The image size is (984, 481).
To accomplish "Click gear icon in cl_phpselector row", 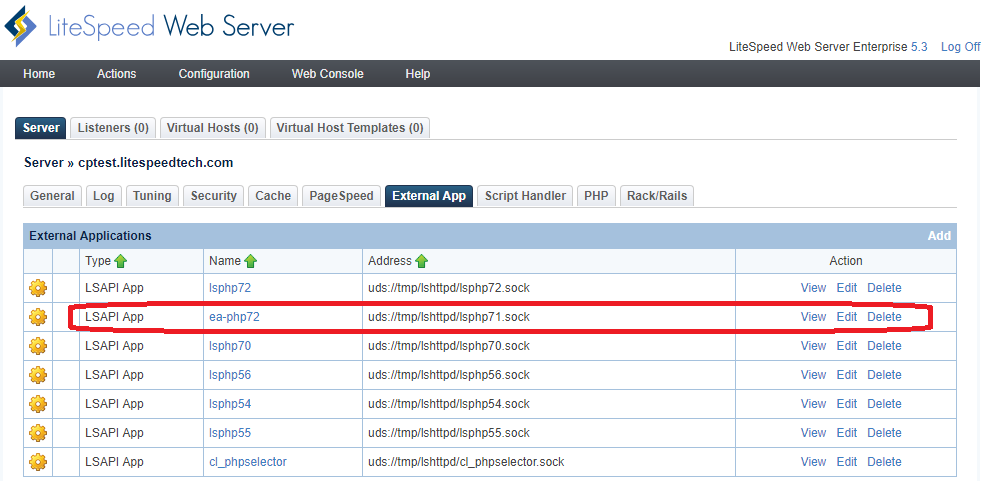I will (x=38, y=462).
